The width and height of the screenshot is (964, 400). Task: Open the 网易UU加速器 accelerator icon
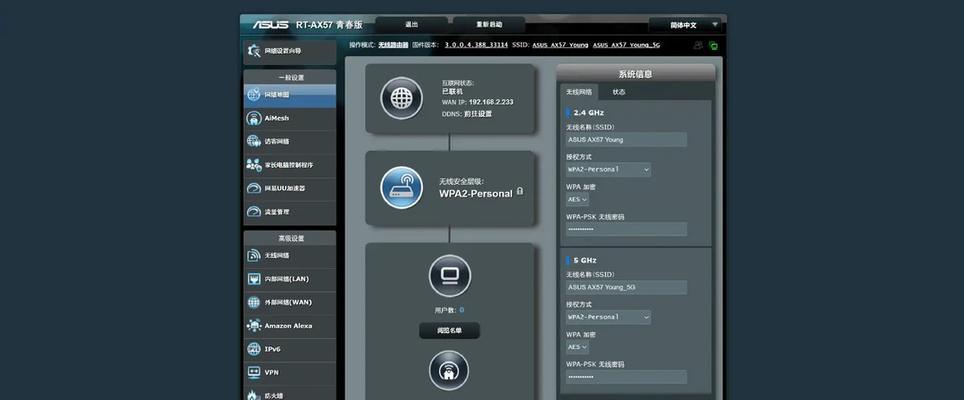254,188
